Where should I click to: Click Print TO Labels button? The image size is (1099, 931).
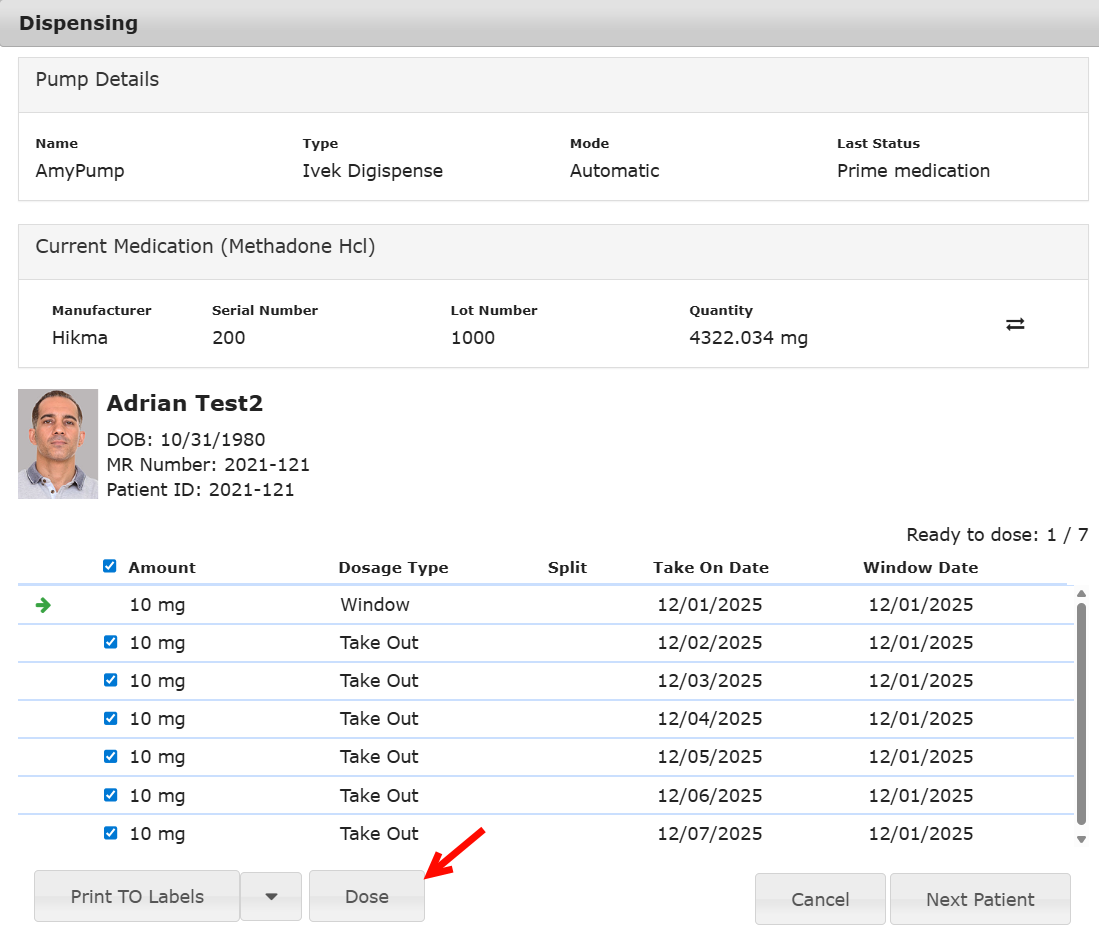pos(137,897)
